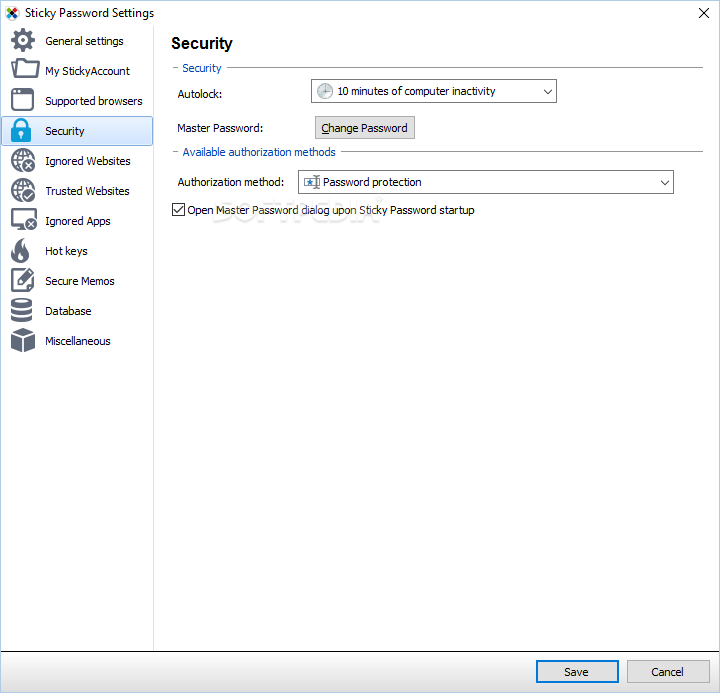
Task: Click the Secure Memos notepad icon
Action: tap(22, 280)
